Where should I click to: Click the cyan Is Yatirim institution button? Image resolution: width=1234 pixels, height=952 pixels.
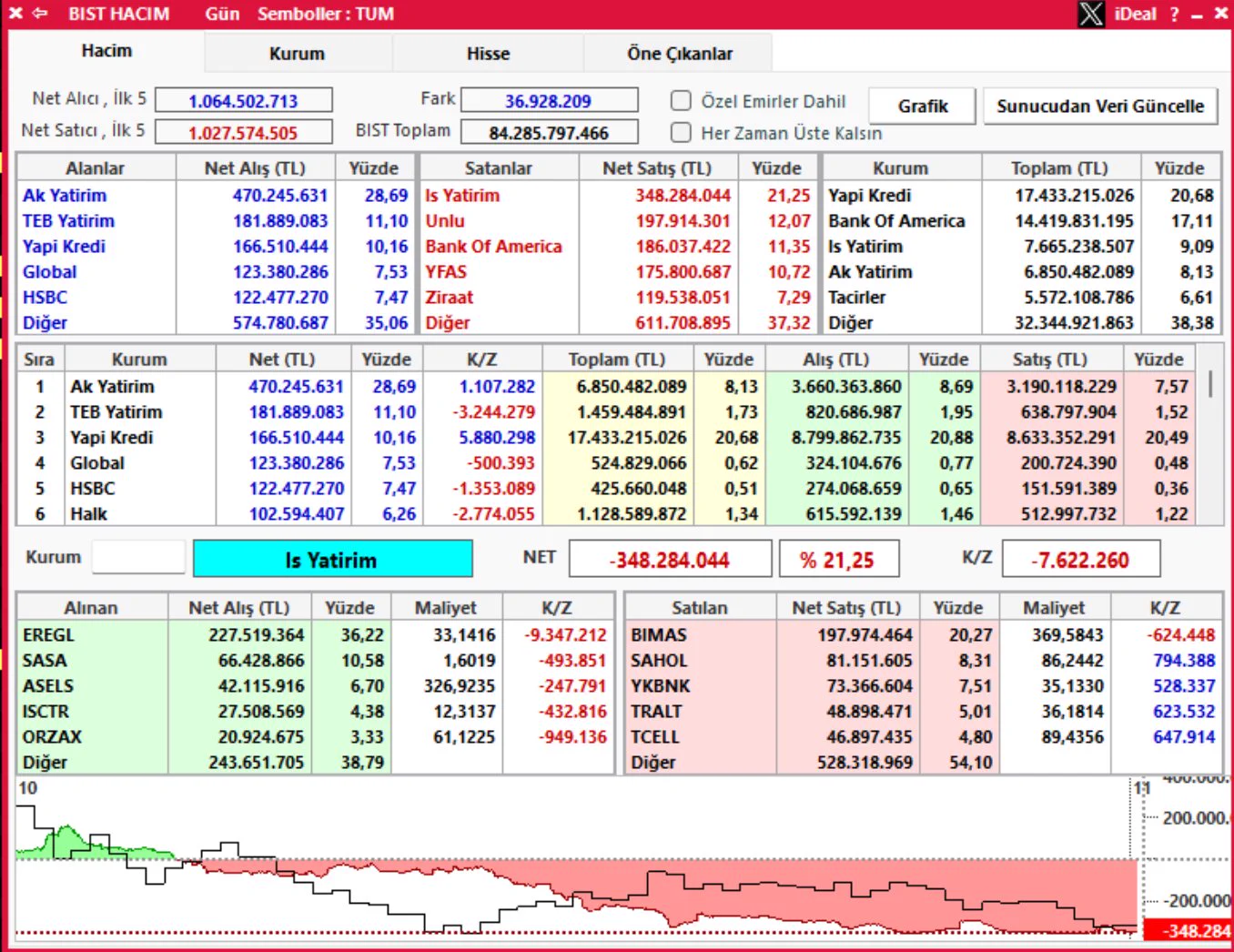[x=332, y=560]
